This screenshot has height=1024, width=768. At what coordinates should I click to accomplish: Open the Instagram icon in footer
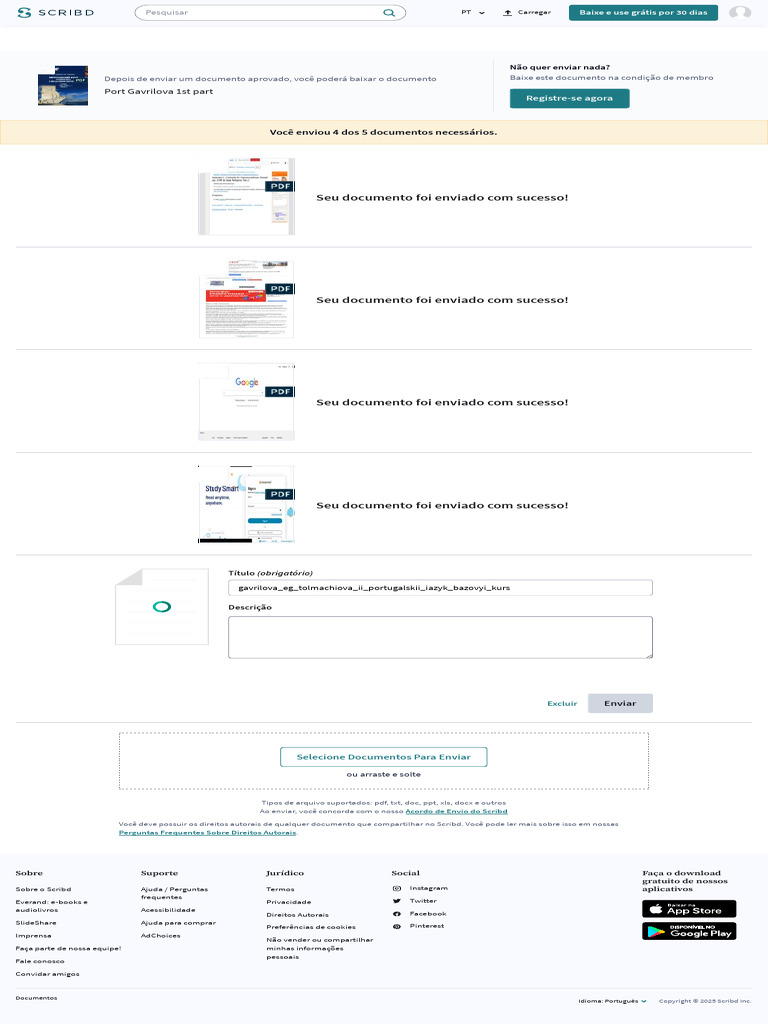coord(396,888)
